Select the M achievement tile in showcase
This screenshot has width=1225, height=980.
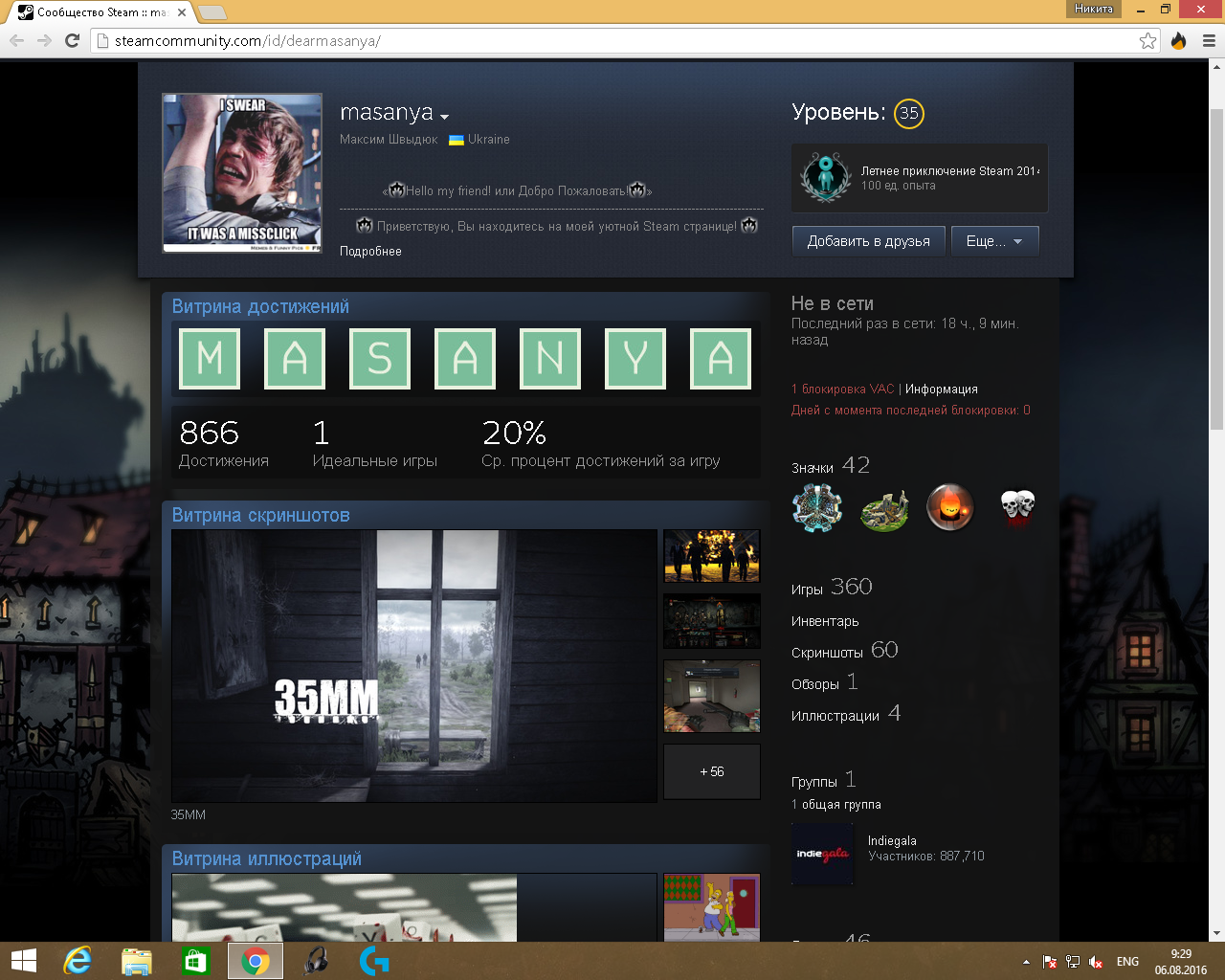[210, 359]
